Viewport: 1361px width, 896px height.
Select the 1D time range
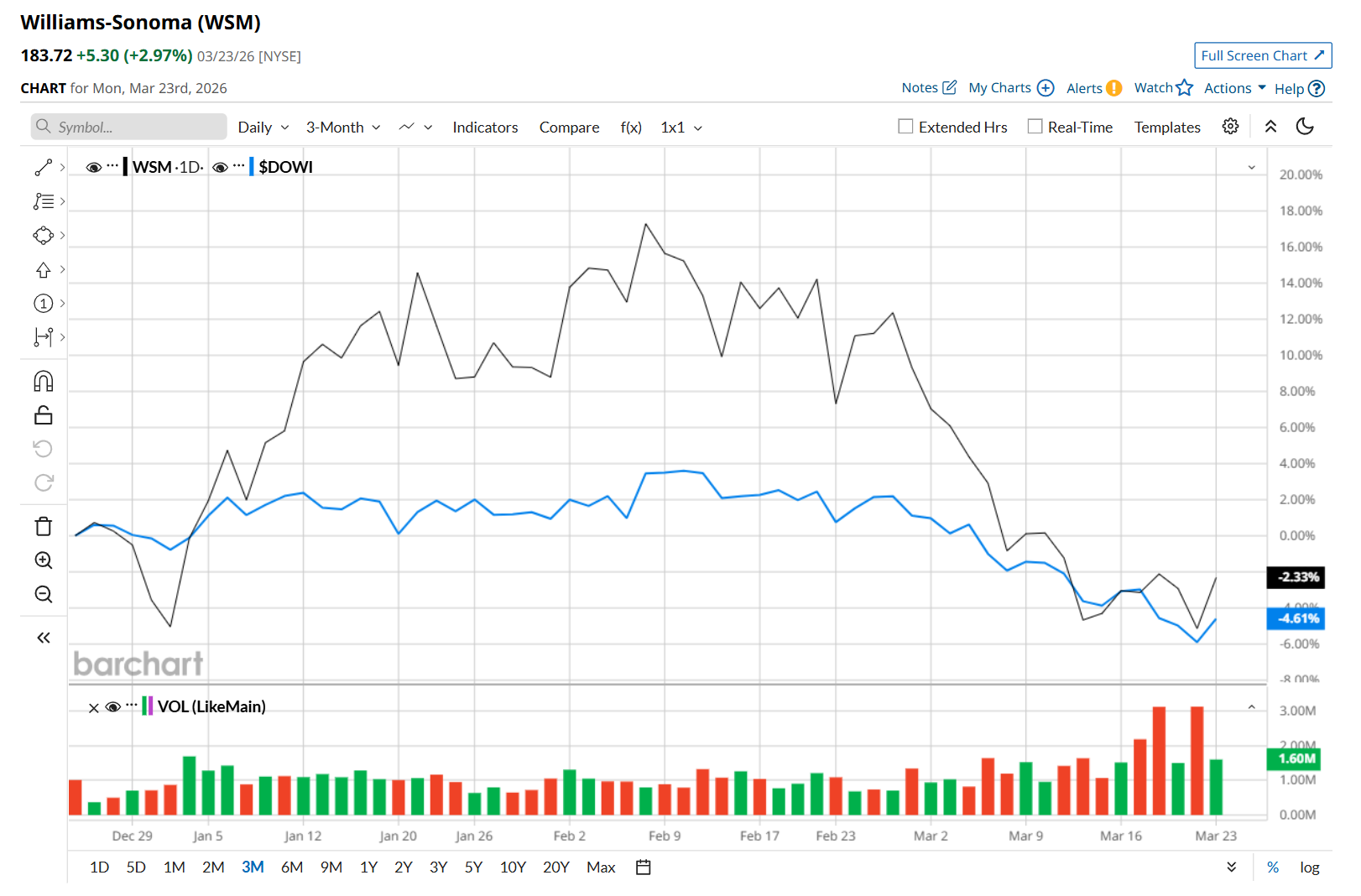99,867
